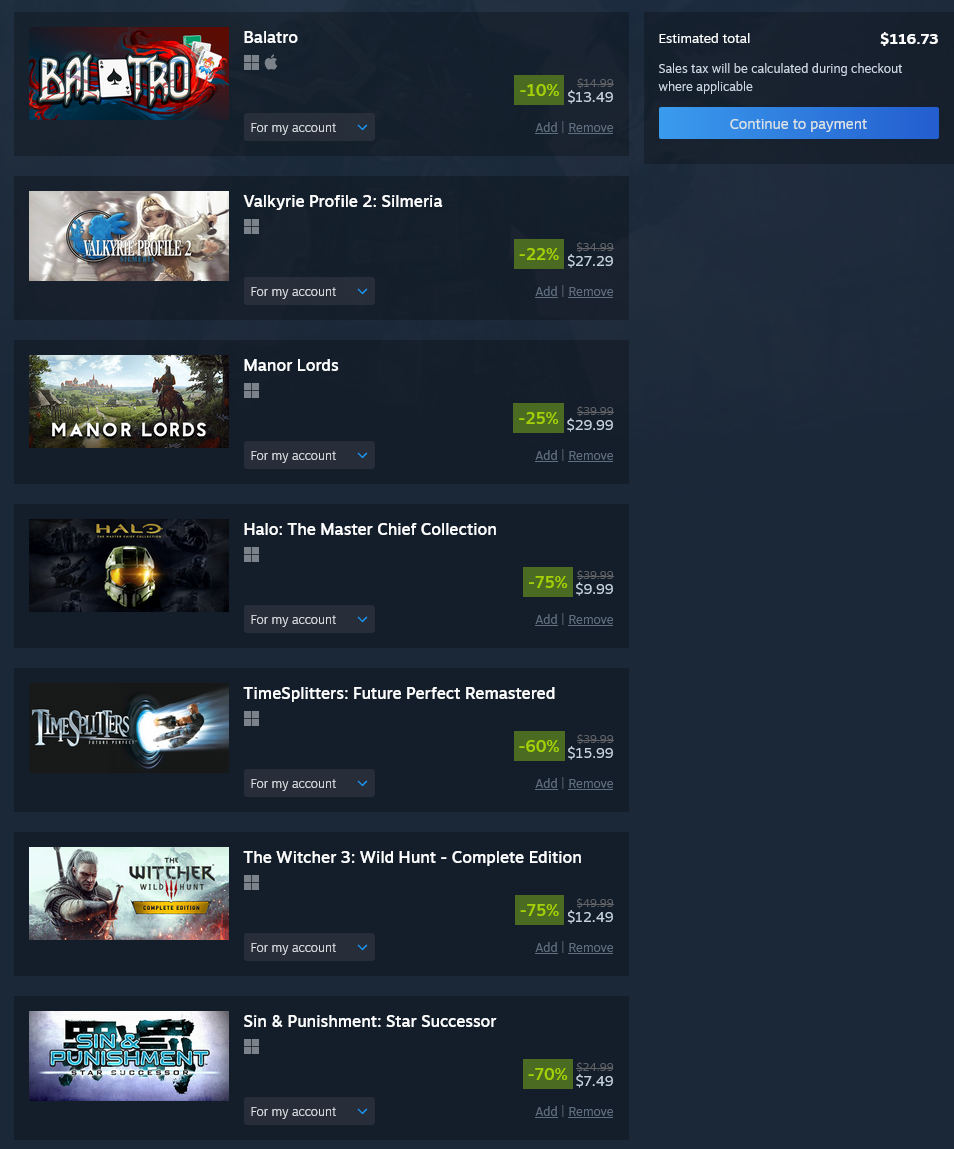Open the 'For my account' dropdown for Balatro
The width and height of the screenshot is (954, 1149).
coord(308,128)
